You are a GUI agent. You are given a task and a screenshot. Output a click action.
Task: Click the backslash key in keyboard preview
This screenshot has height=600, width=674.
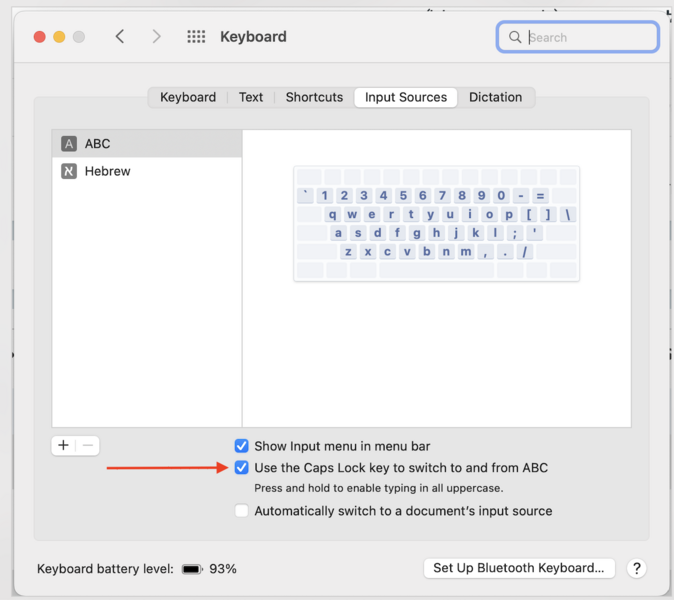[568, 214]
